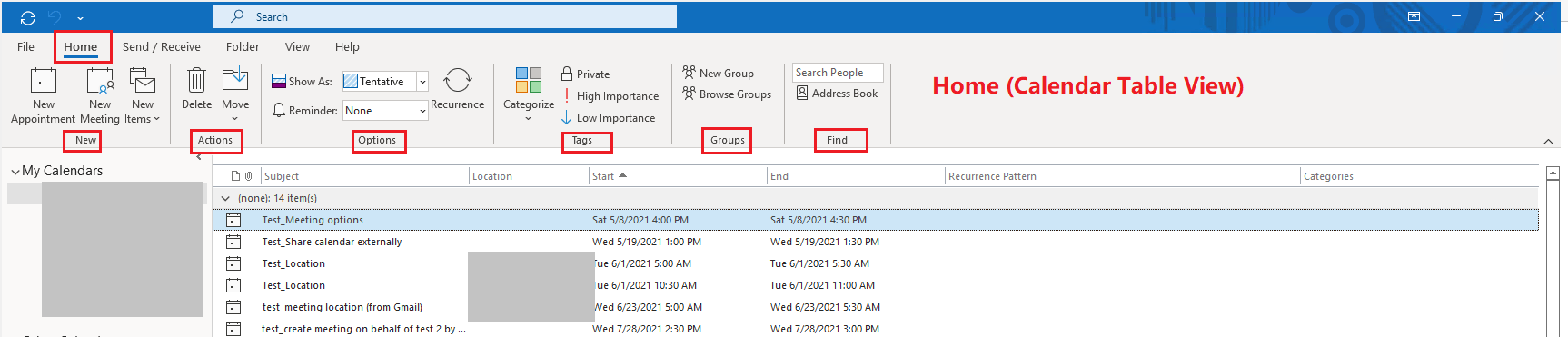Click calendar icon of test_meeting location row
1568x337 pixels.
233,307
